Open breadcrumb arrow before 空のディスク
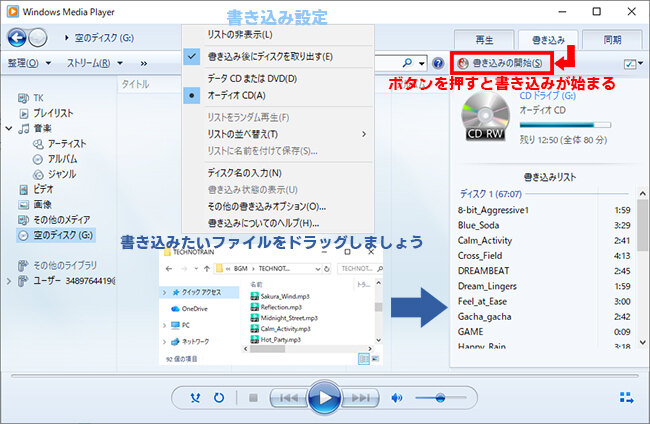650x424 pixels. pos(66,38)
